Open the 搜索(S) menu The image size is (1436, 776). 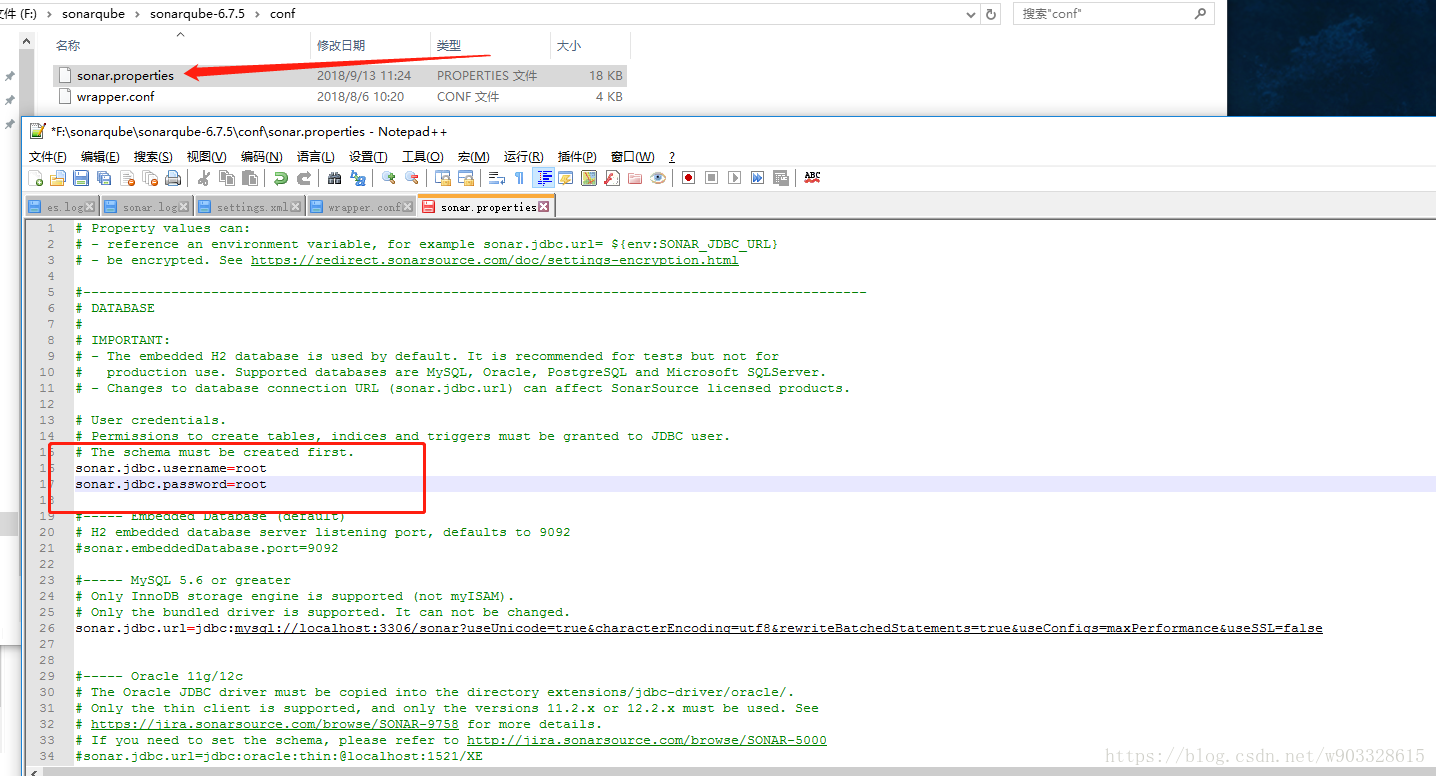pyautogui.click(x=153, y=157)
